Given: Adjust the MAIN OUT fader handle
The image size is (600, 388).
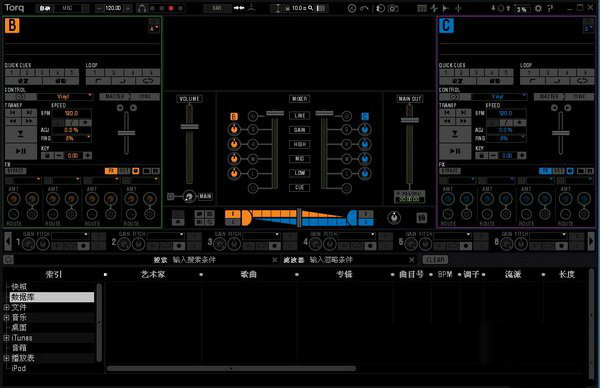Looking at the screenshot, I should pyautogui.click(x=409, y=120).
